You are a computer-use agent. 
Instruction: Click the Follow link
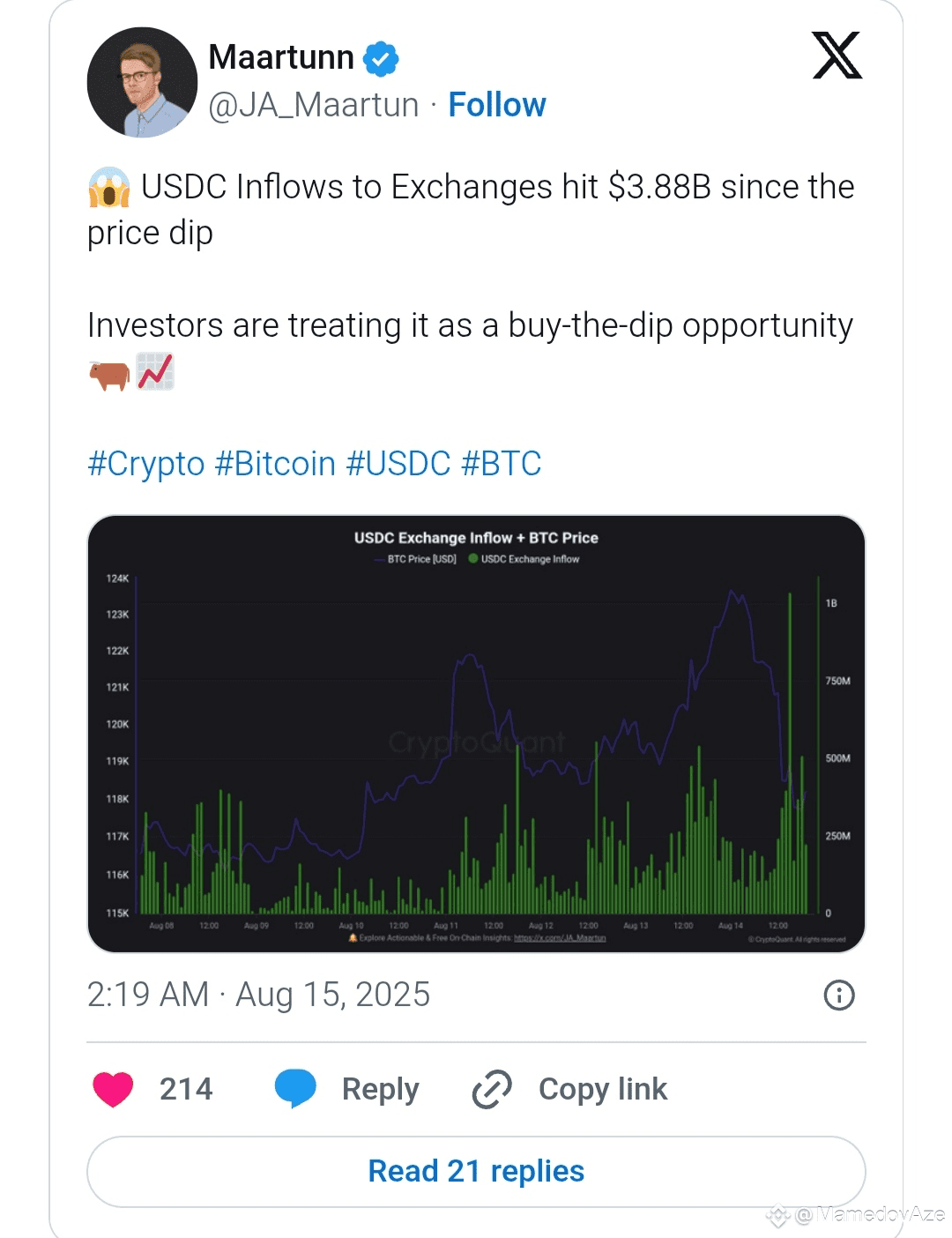tap(497, 105)
